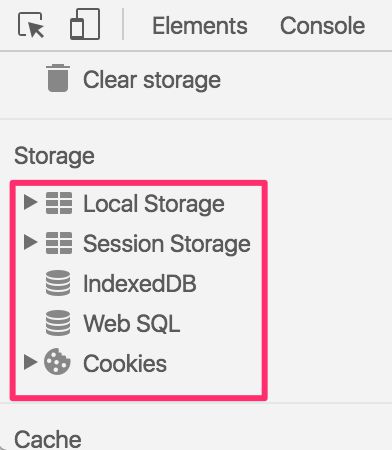Select the Web SQL label
The height and width of the screenshot is (450, 392).
(132, 324)
